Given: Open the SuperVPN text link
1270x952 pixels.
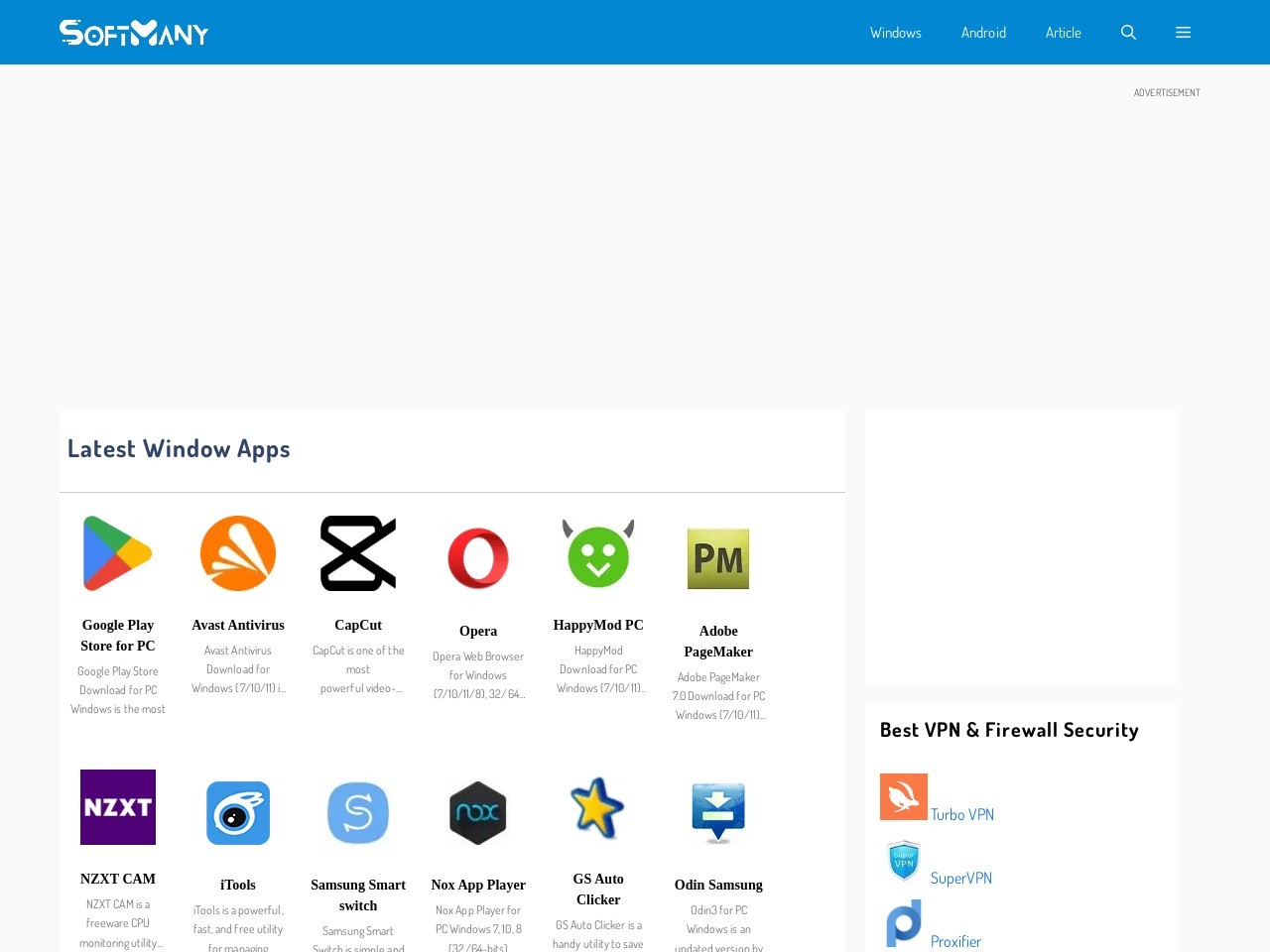Looking at the screenshot, I should (x=961, y=878).
